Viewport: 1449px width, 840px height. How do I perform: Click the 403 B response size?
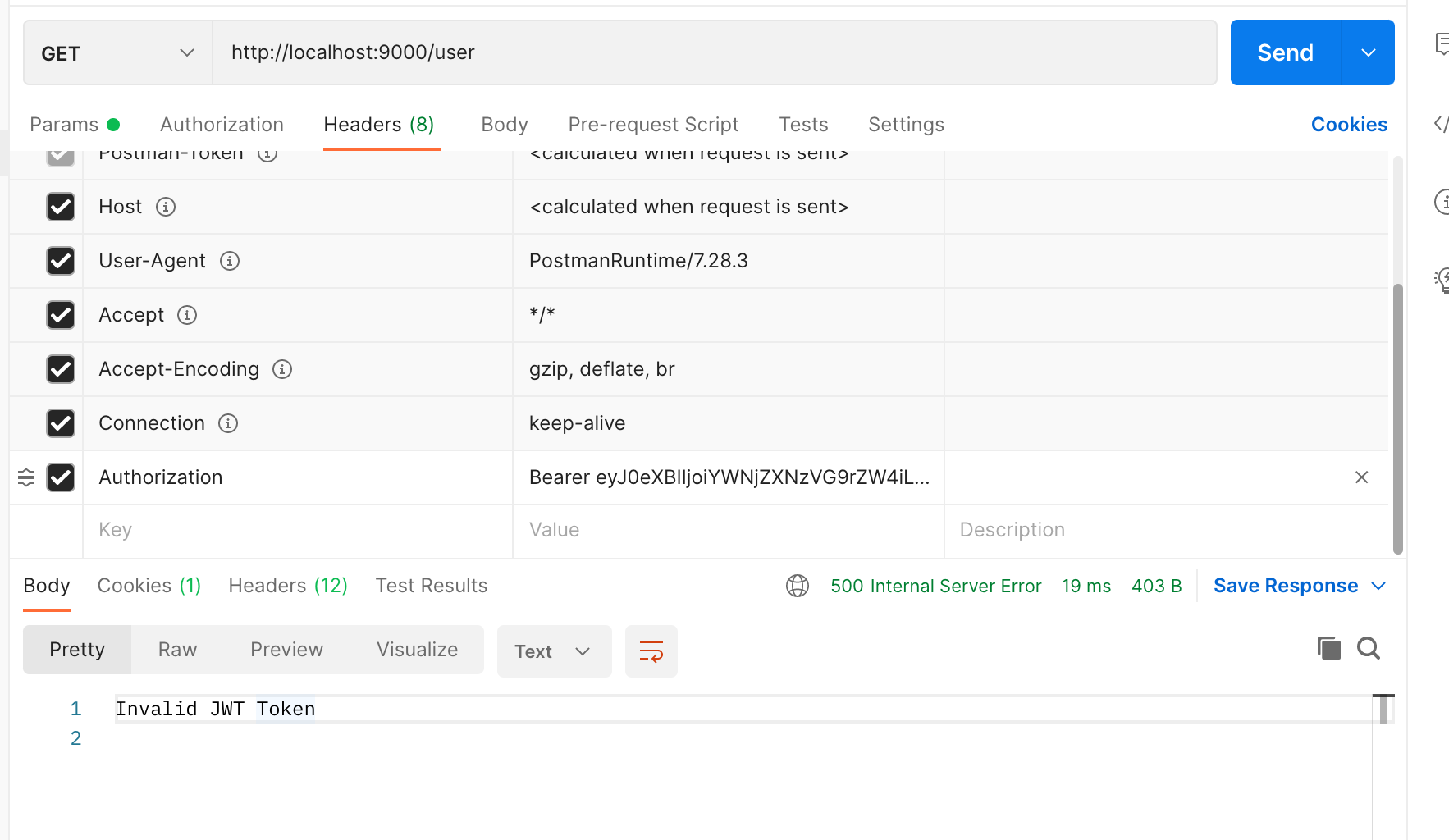(1157, 586)
